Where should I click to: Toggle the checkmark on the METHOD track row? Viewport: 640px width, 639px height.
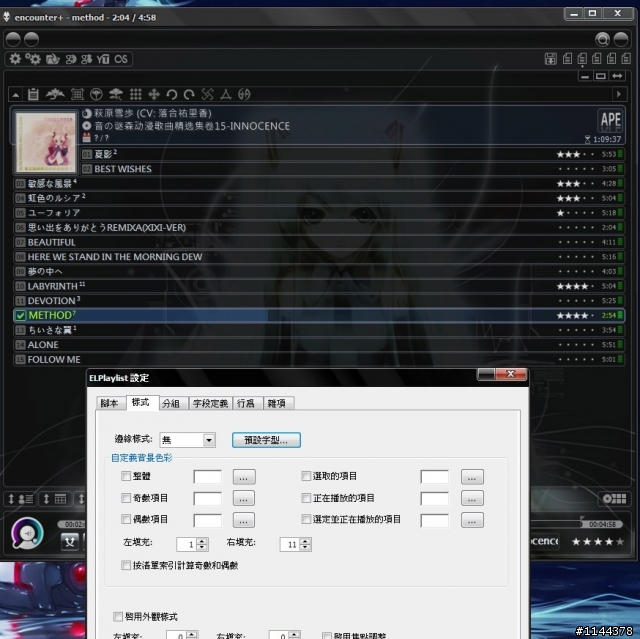(20, 315)
